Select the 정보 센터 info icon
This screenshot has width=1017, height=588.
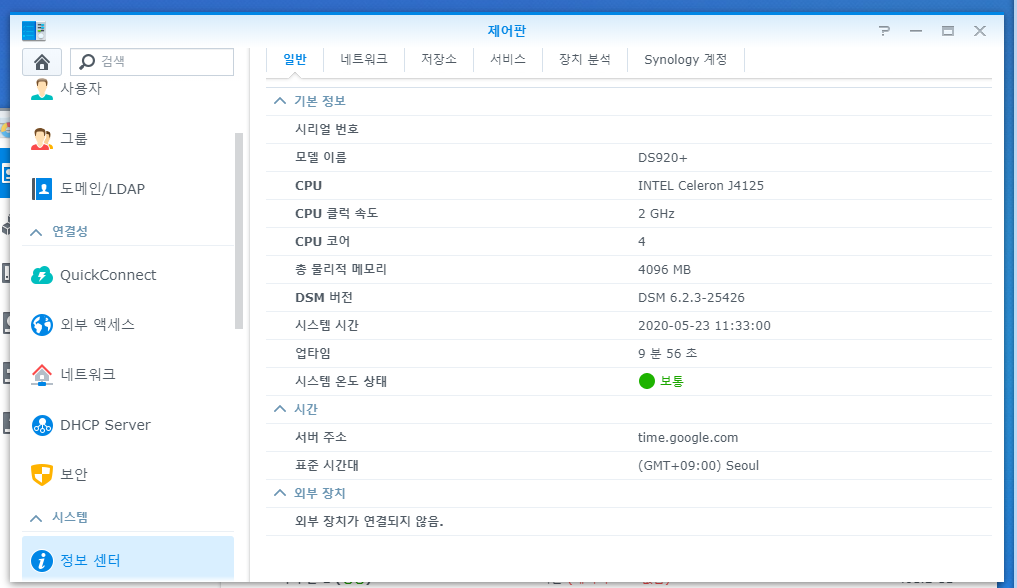point(42,561)
